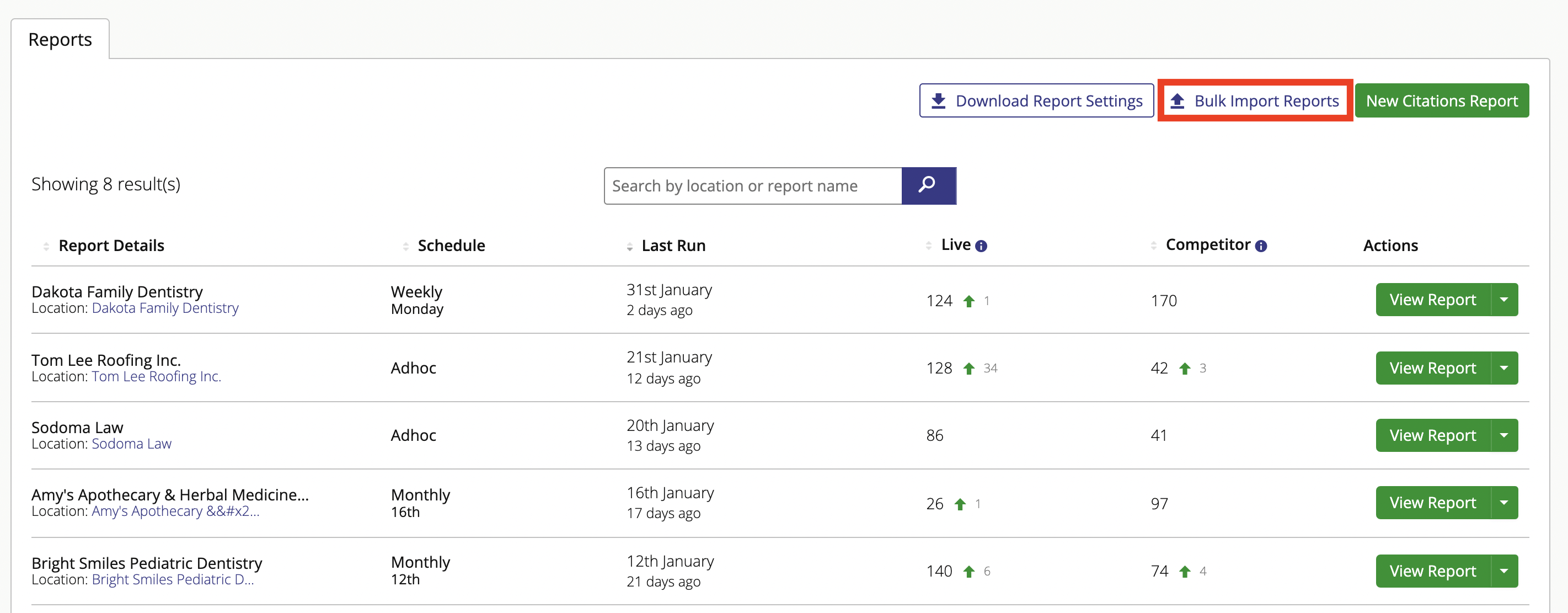The width and height of the screenshot is (1568, 613).
Task: Focus the search by location field
Action: click(752, 185)
